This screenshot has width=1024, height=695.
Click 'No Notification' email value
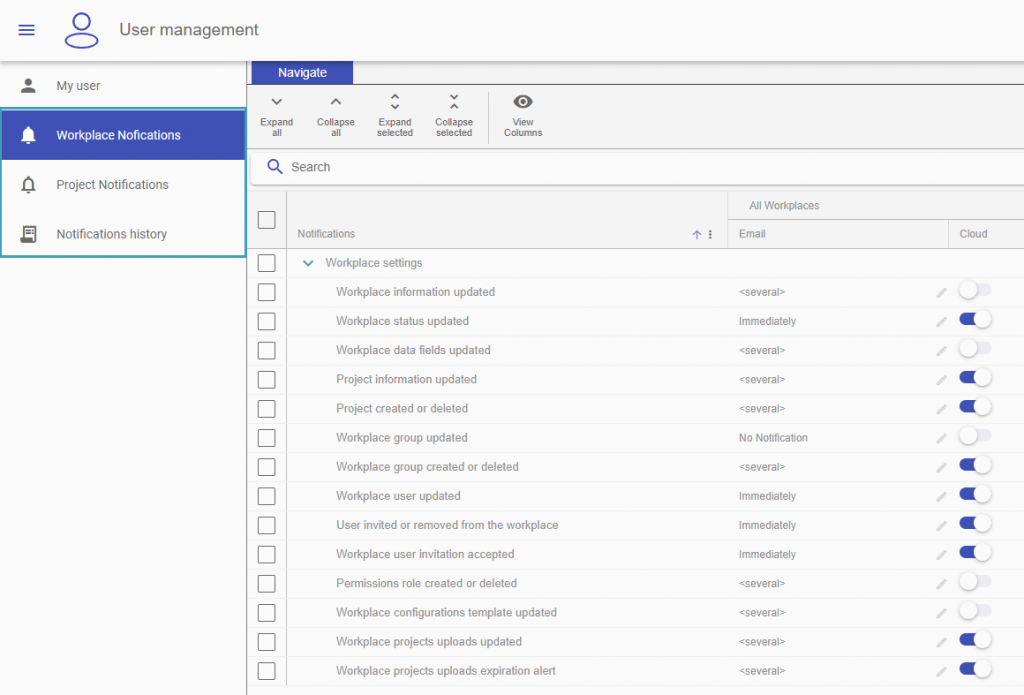(773, 438)
